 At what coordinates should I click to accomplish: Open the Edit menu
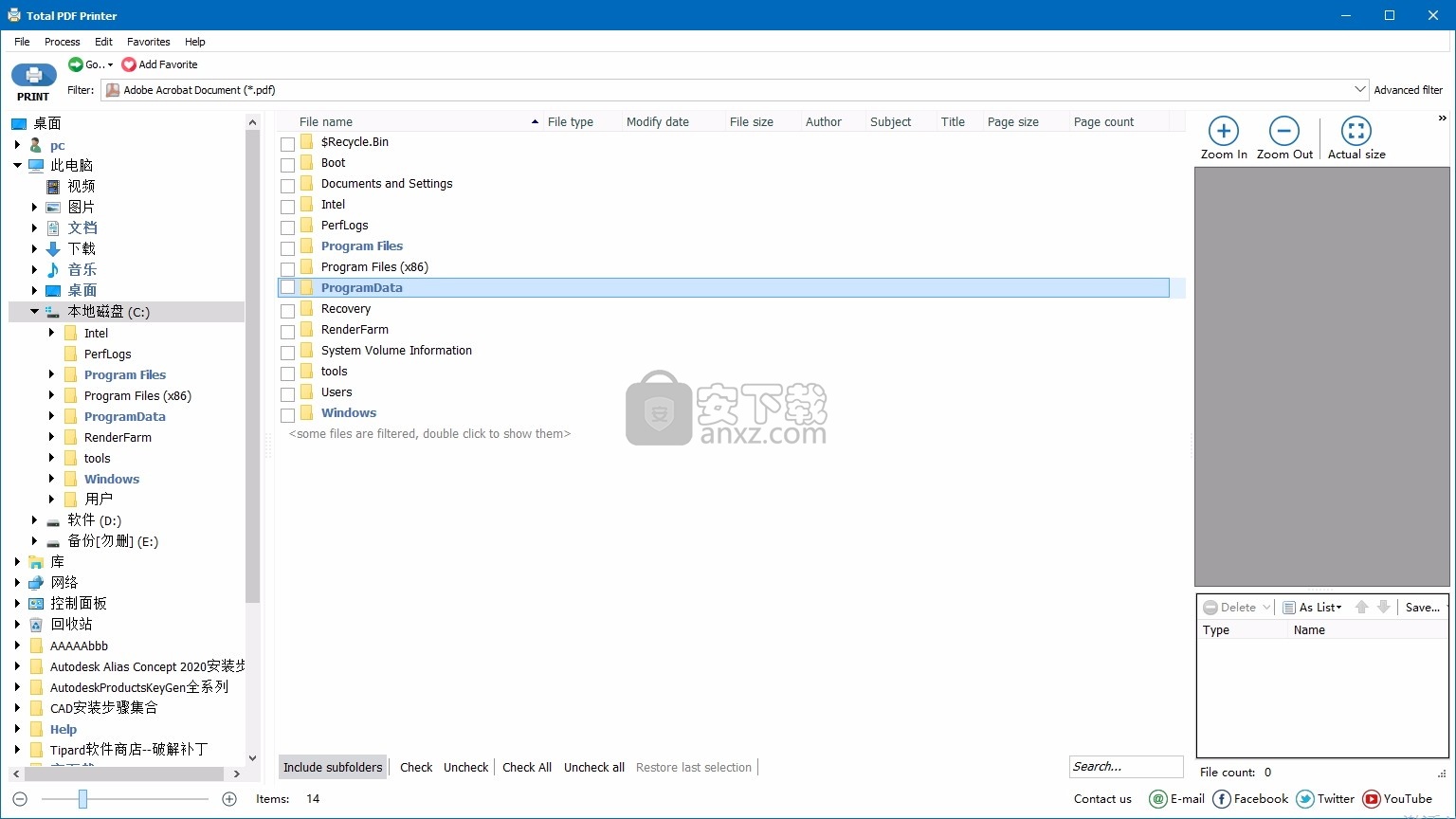[x=103, y=42]
